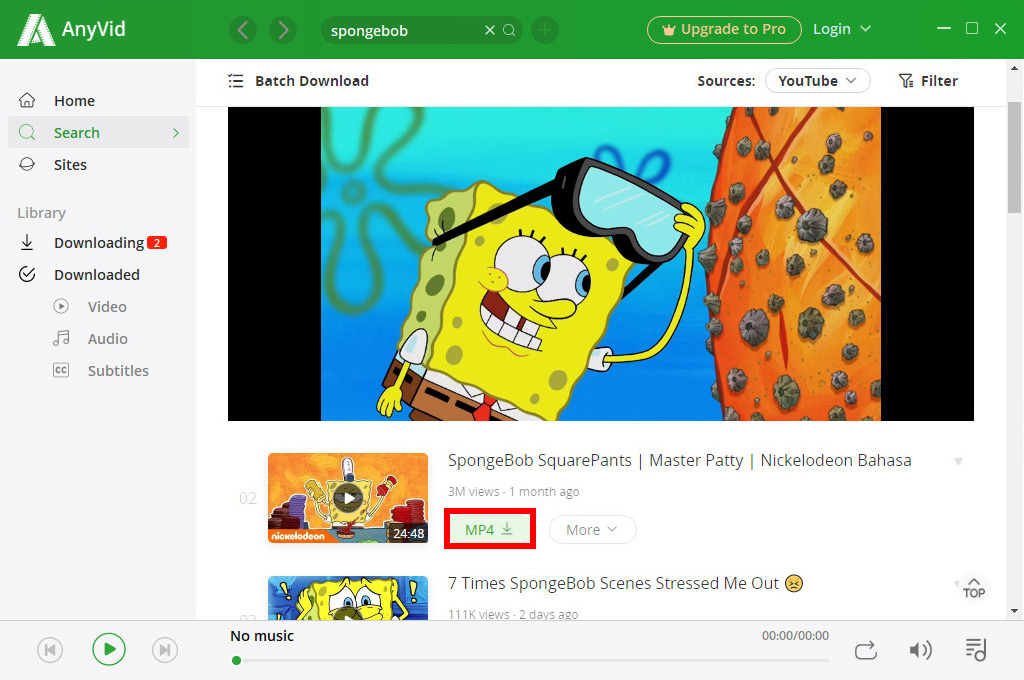The width and height of the screenshot is (1024, 680).
Task: Expand the Search chevron arrow in sidebar
Action: pyautogui.click(x=175, y=133)
